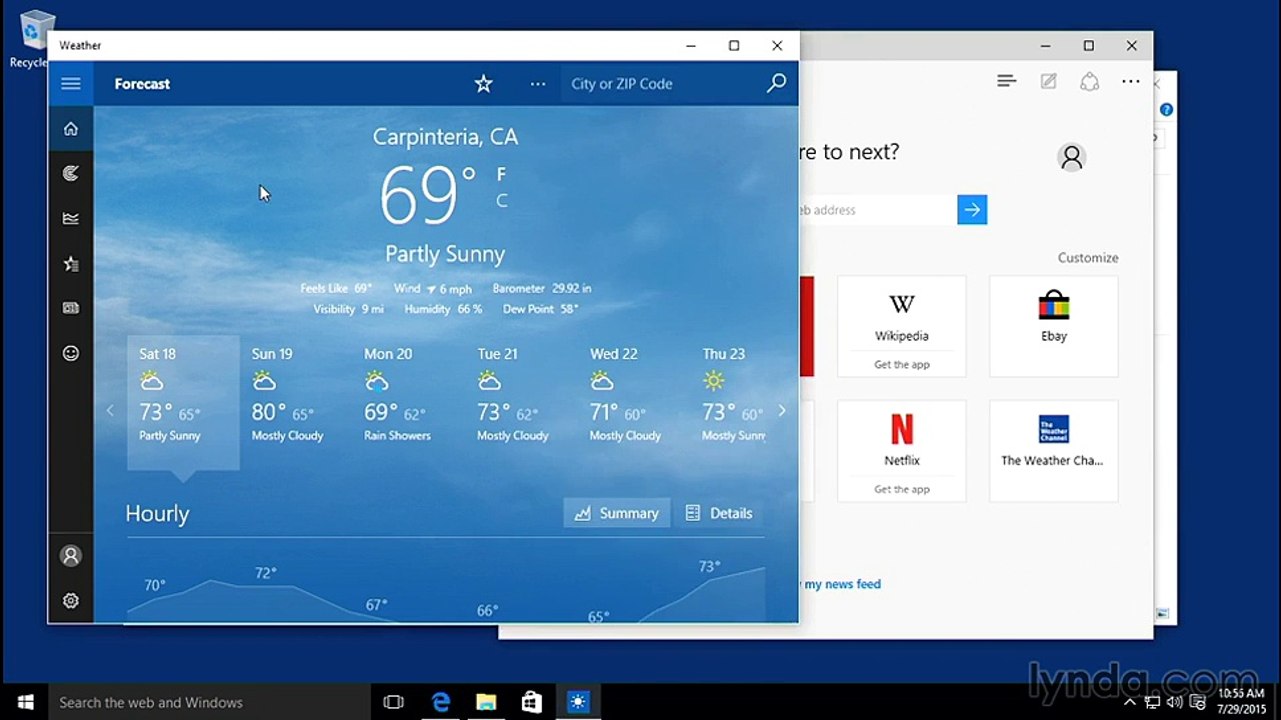Open the Netflix top site tile

tap(902, 451)
